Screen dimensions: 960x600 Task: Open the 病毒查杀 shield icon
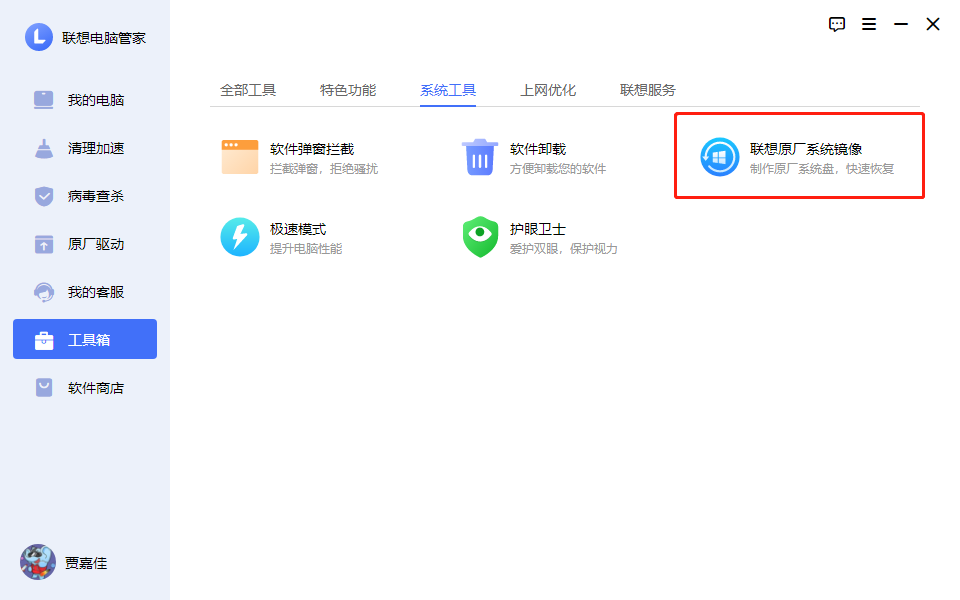(43, 196)
